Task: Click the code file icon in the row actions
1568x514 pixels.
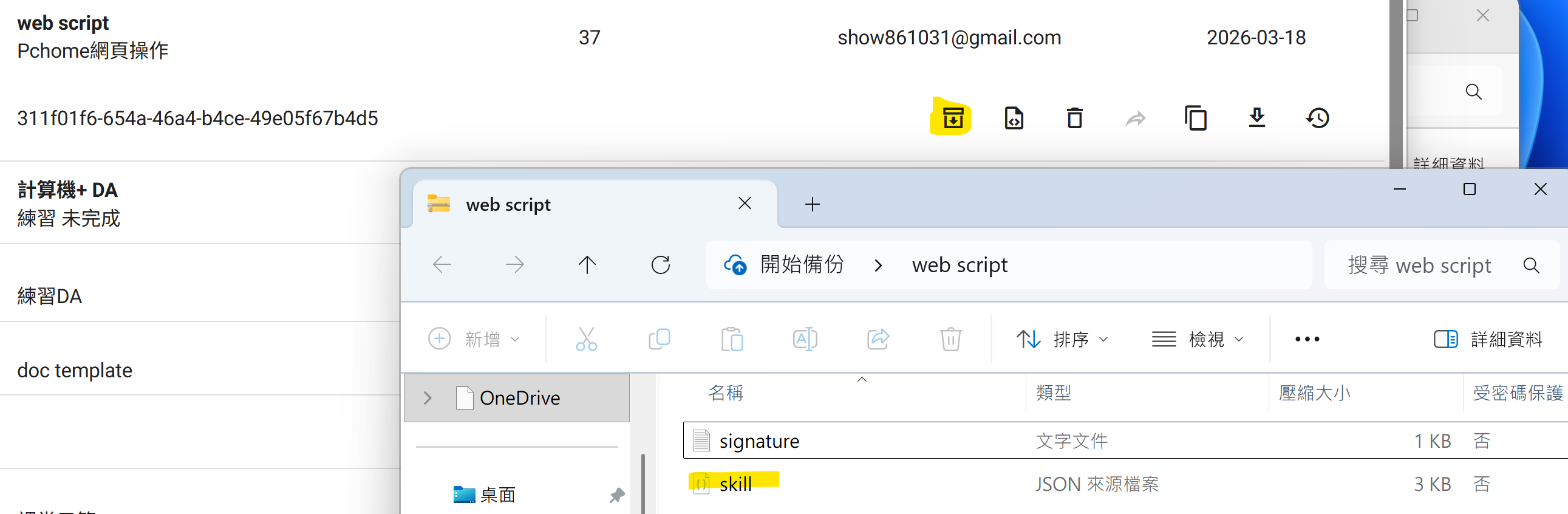Action: click(1014, 117)
